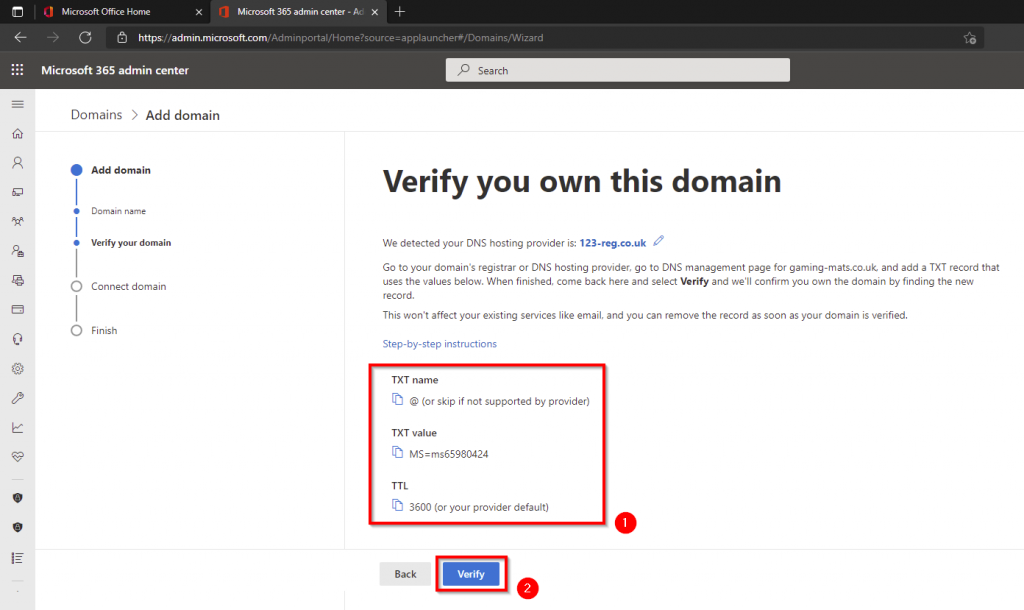Edit detected DNS provider pencil icon
This screenshot has width=1024, height=610.
(658, 241)
